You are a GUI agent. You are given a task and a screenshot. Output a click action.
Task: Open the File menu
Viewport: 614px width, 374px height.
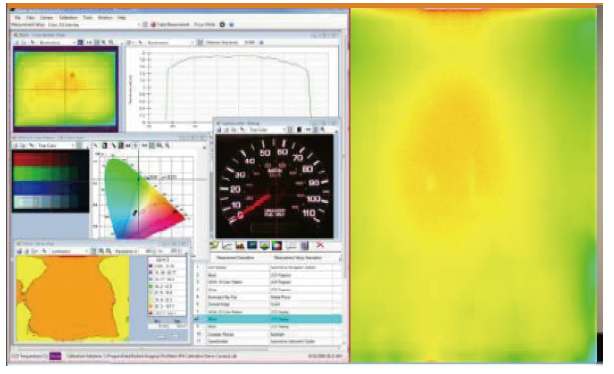click(18, 18)
